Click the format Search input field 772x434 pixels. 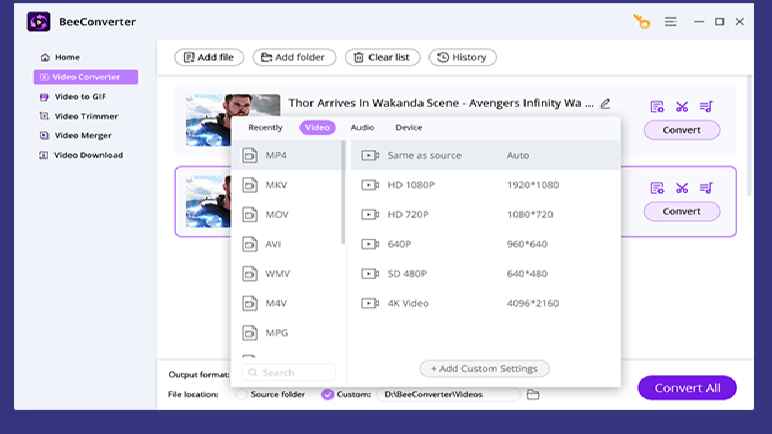(289, 372)
